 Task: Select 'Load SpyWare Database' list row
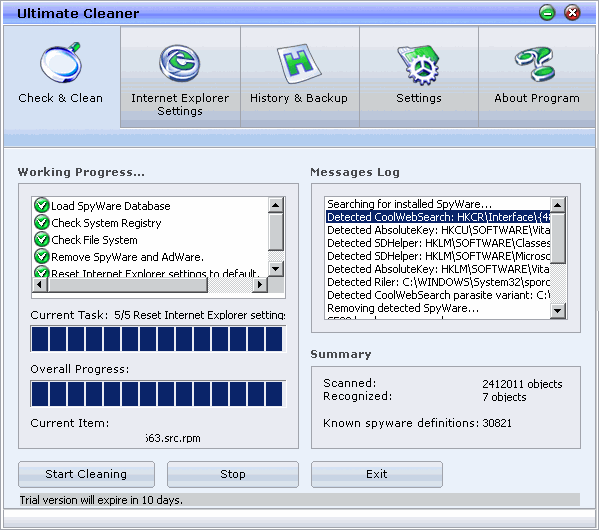(151, 206)
